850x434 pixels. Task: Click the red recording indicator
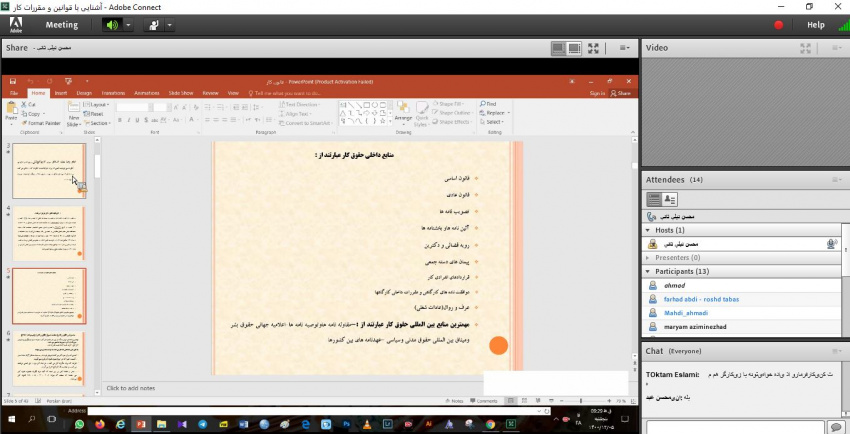(778, 25)
